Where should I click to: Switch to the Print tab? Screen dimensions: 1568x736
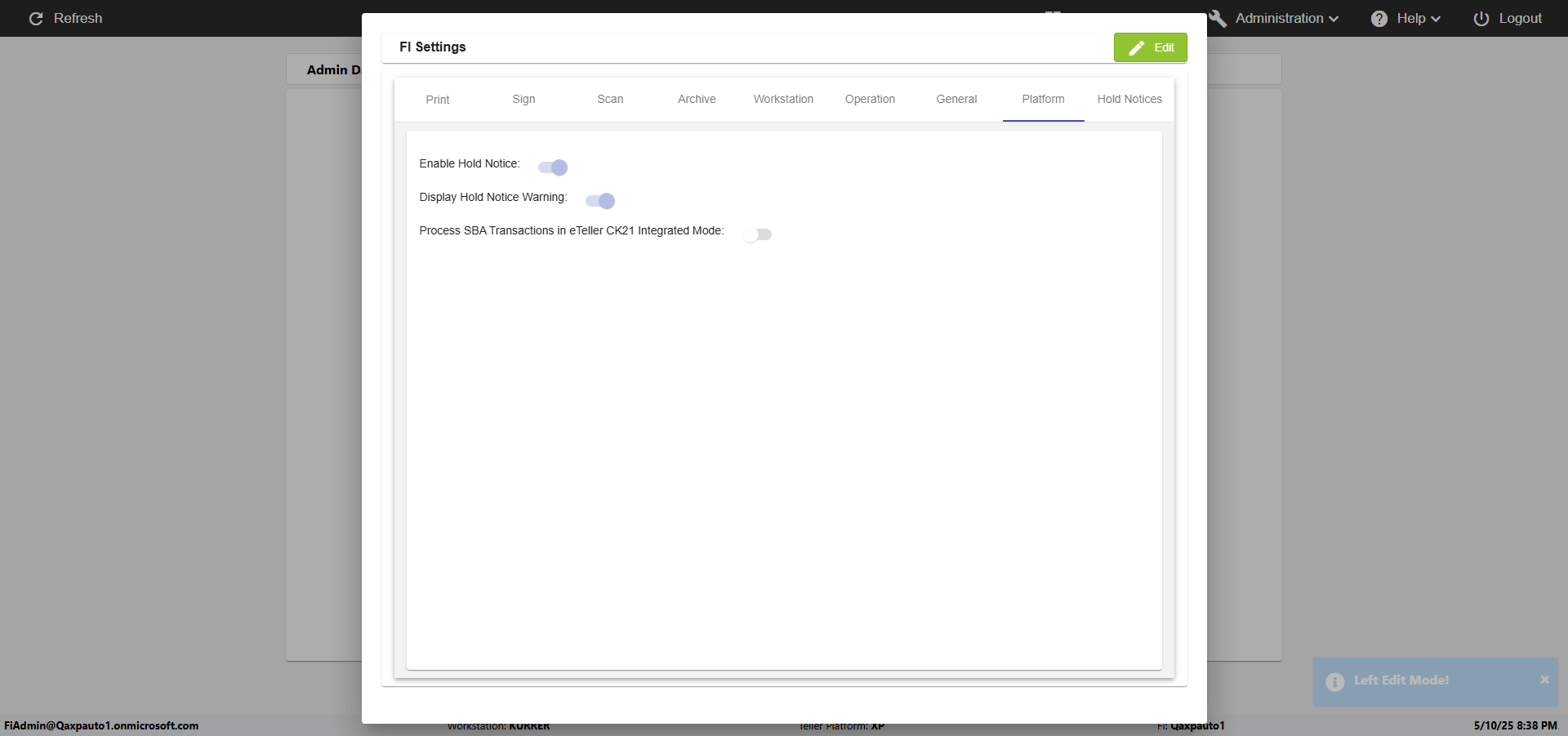coord(438,100)
